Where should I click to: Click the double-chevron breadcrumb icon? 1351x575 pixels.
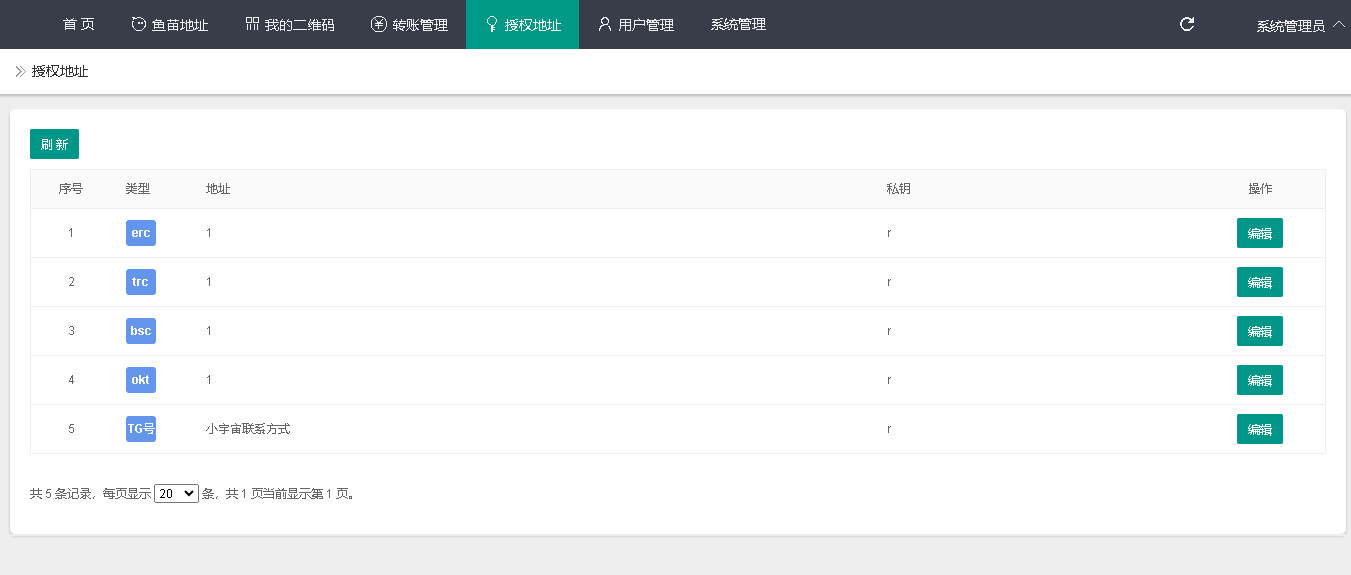(20, 71)
